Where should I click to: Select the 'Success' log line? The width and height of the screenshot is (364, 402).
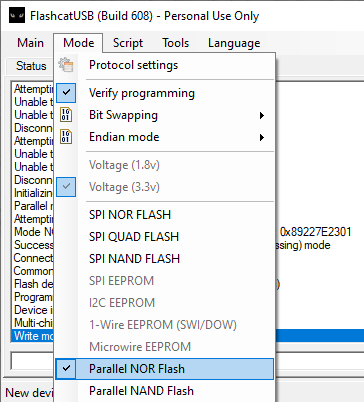34,245
